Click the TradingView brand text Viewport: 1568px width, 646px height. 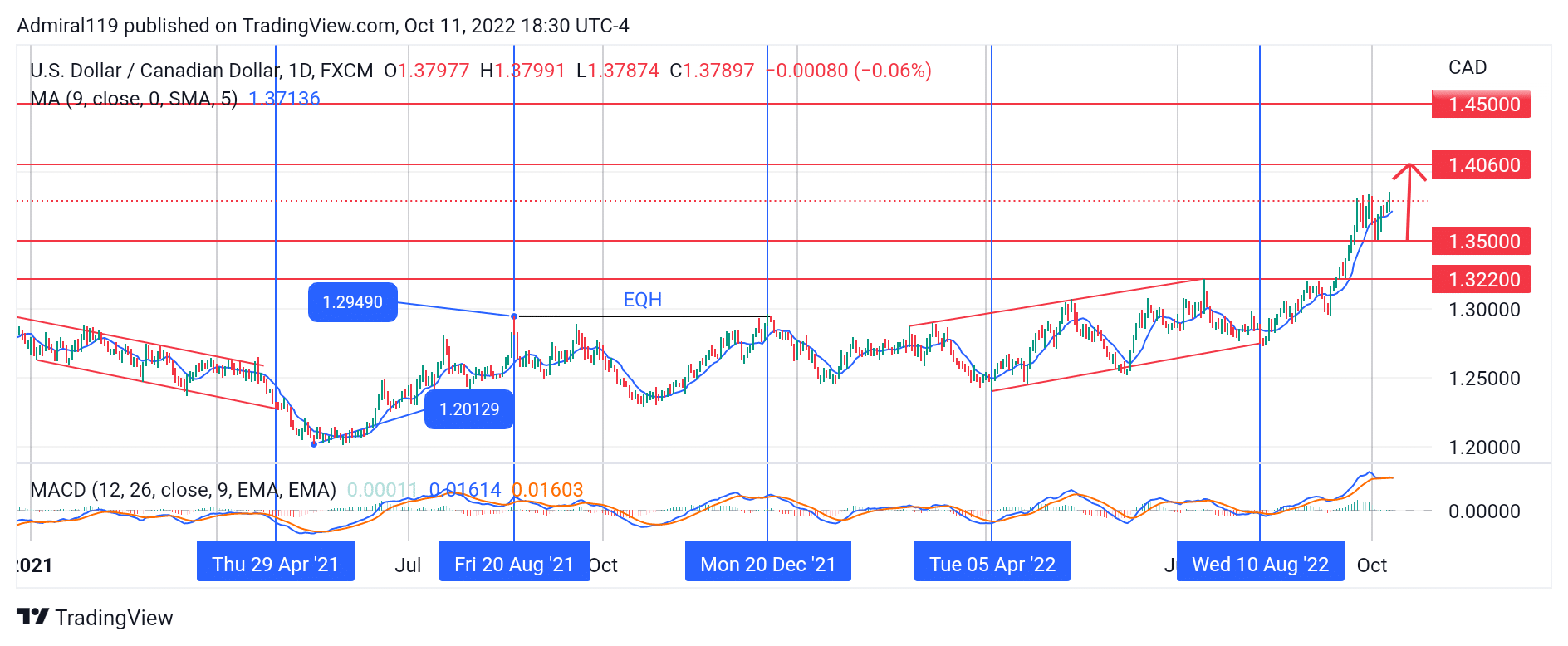coord(114,618)
